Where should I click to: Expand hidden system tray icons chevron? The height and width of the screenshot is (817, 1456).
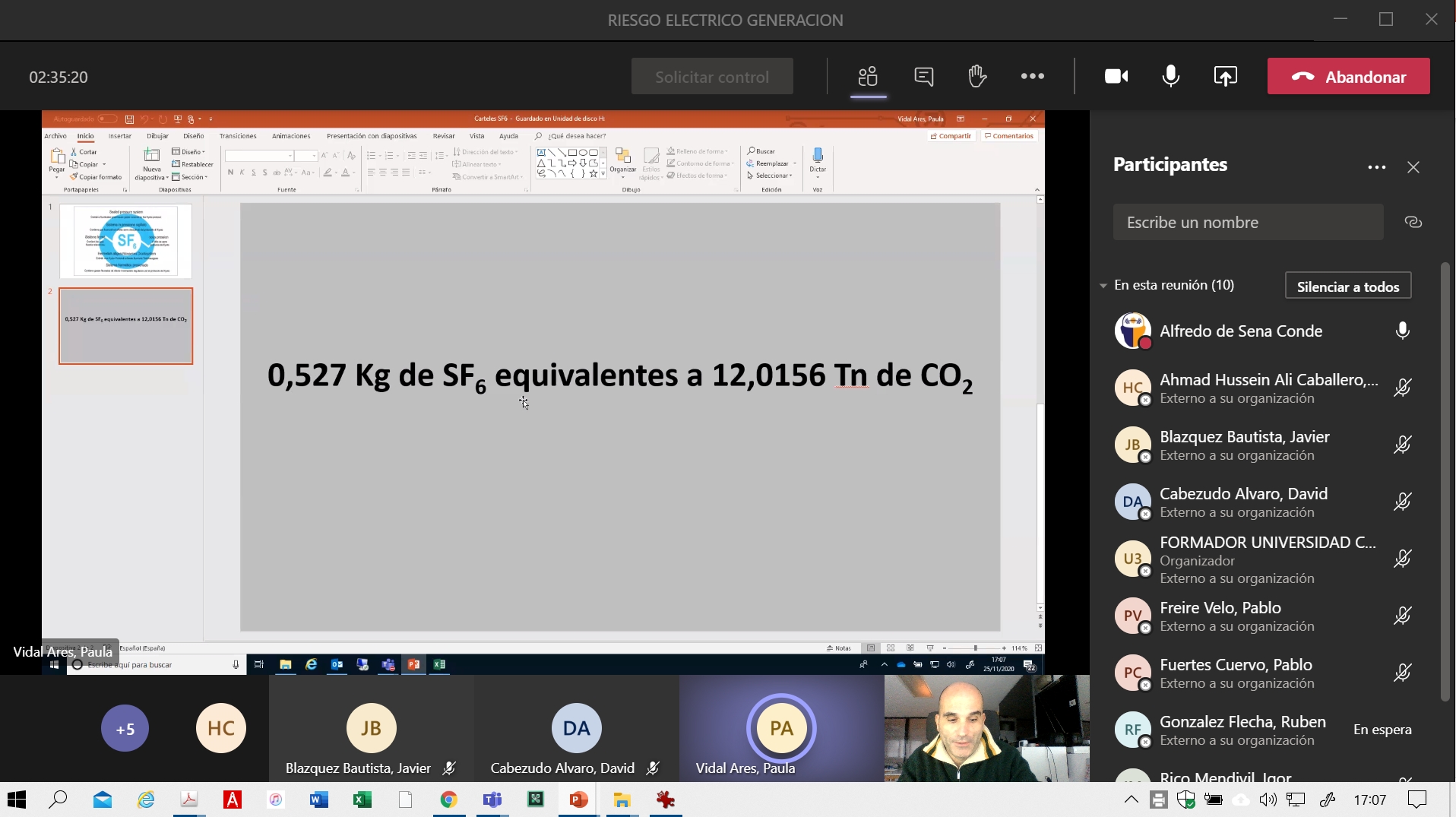pos(1131,800)
